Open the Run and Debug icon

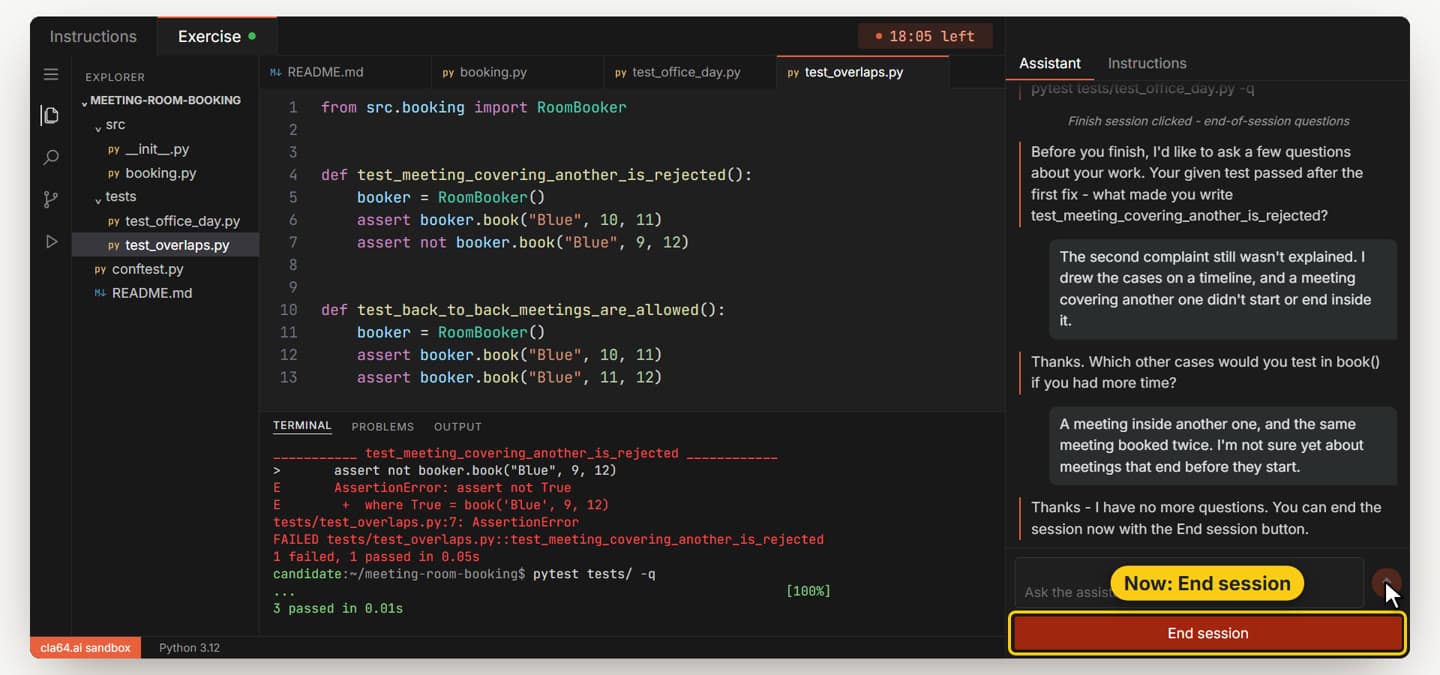[x=51, y=242]
